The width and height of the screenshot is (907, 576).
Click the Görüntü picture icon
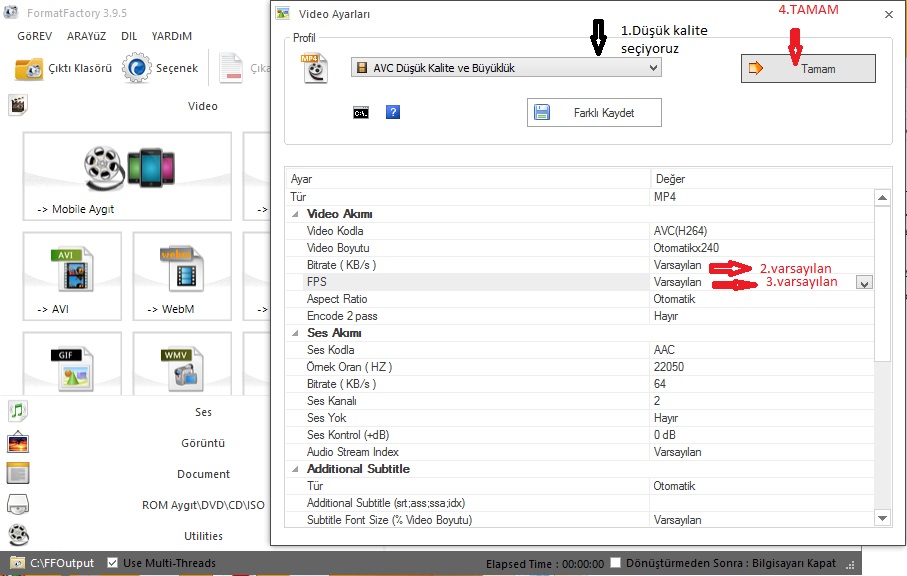point(18,442)
